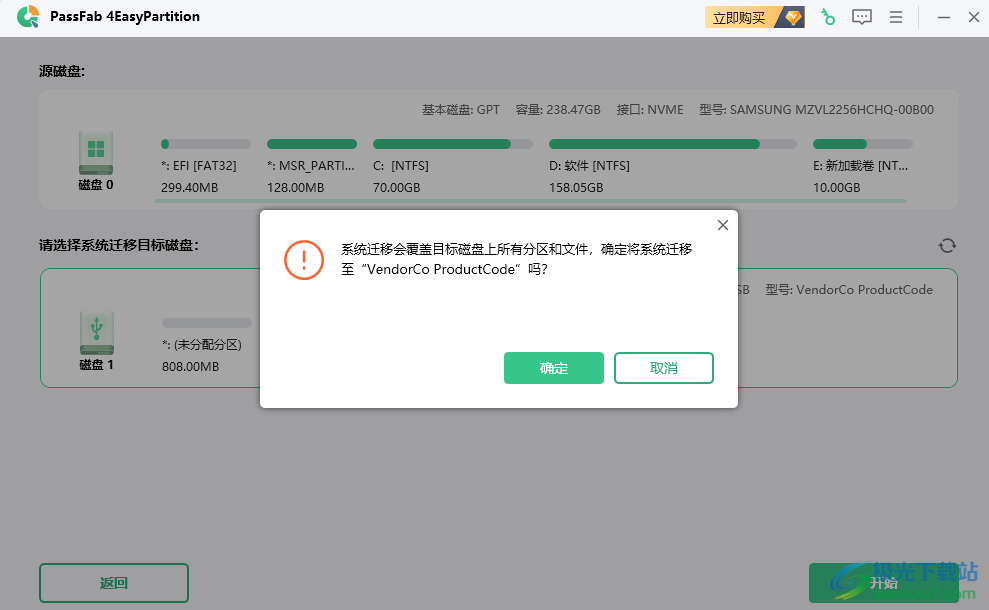Refresh the target disk list

[x=947, y=245]
